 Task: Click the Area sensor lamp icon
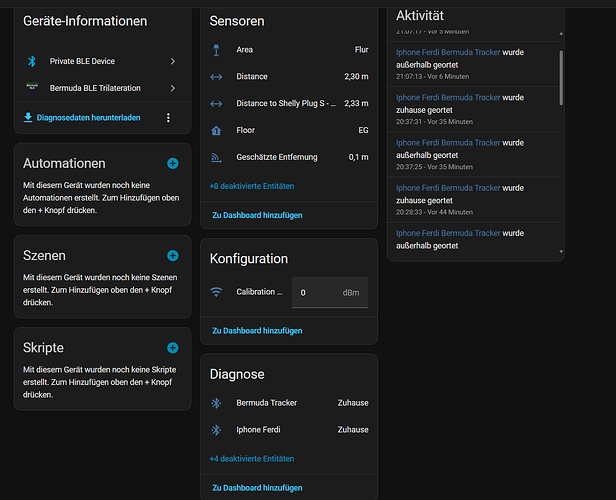click(216, 49)
